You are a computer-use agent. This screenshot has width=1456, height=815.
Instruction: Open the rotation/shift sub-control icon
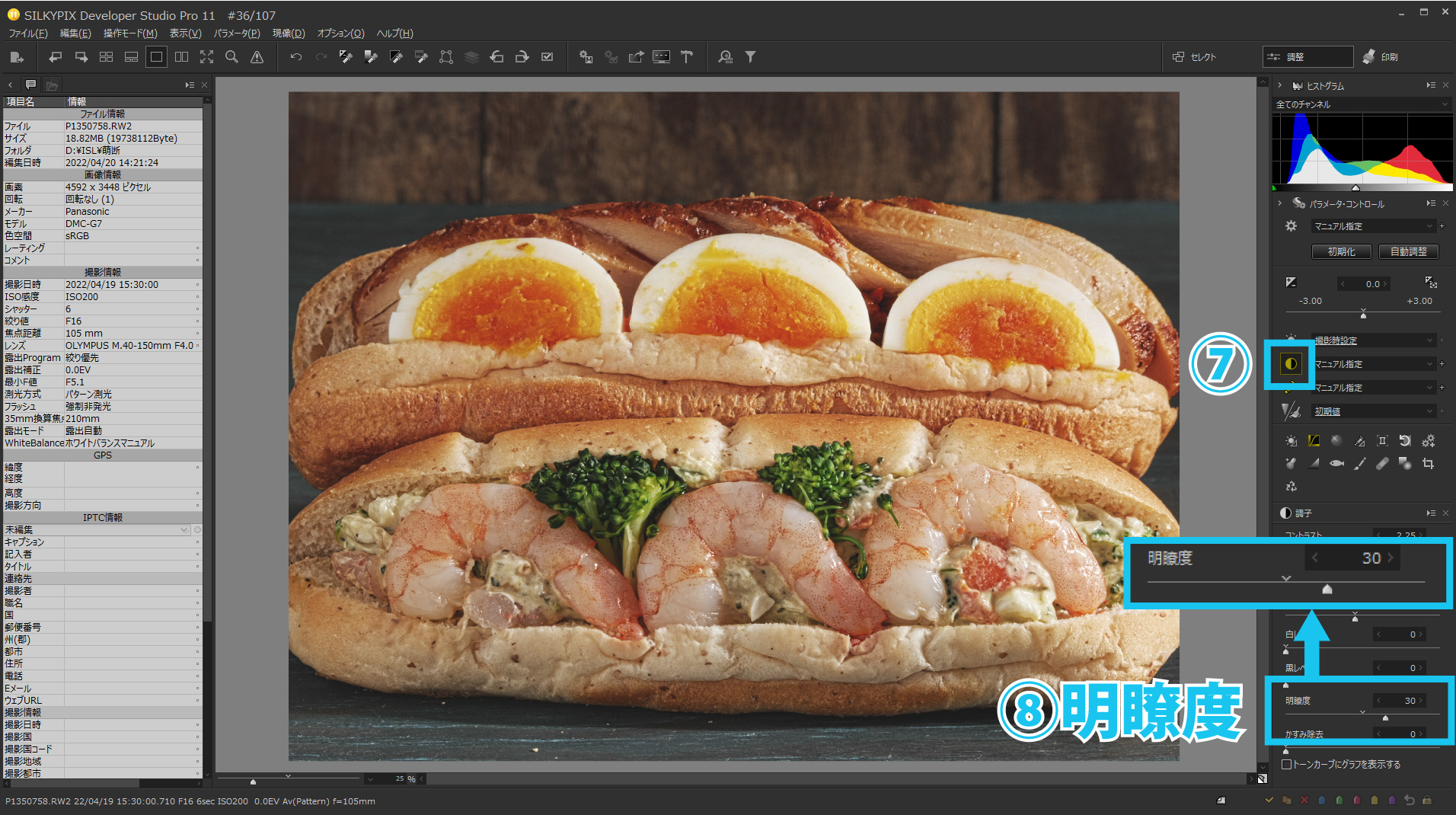pyautogui.click(x=1405, y=440)
